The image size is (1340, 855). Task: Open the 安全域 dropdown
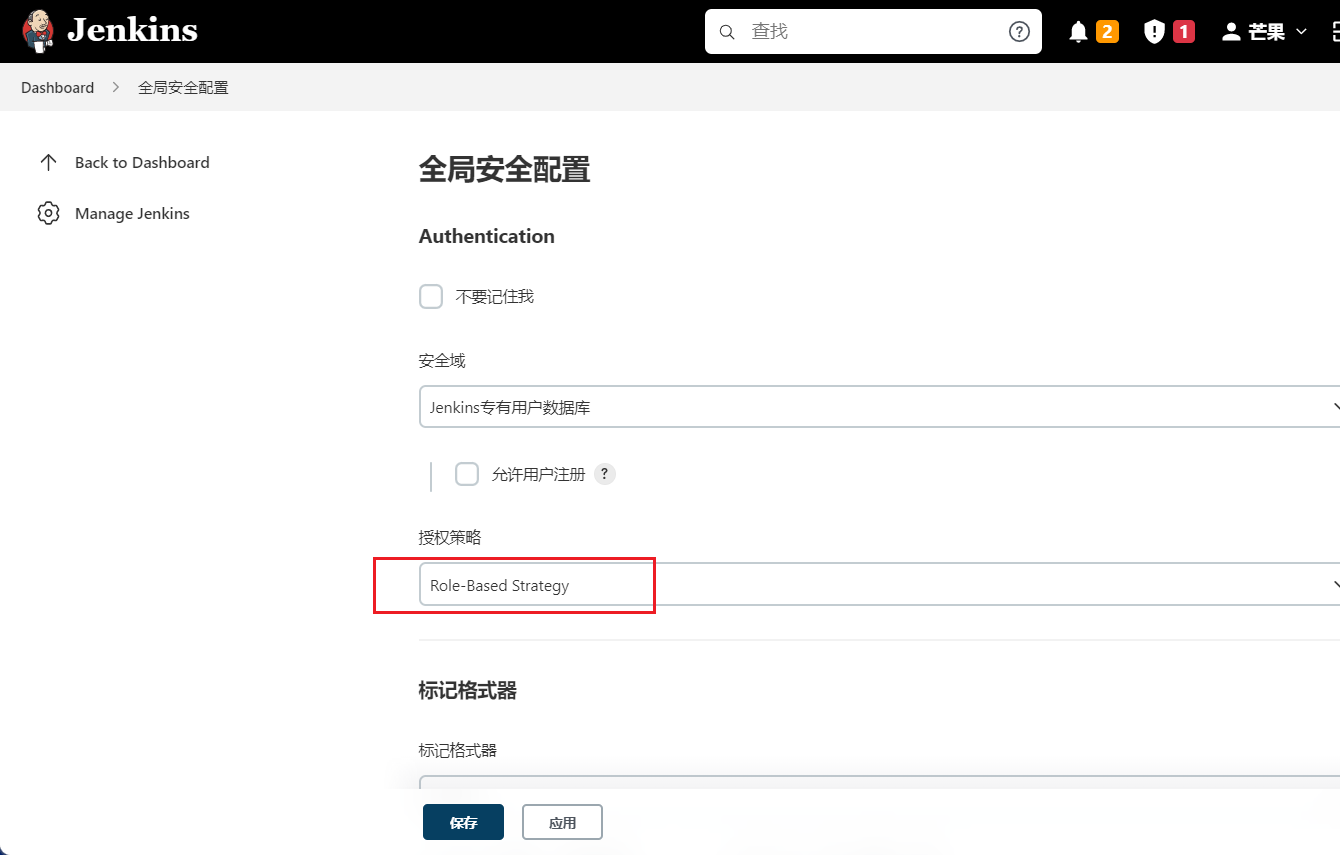(879, 407)
